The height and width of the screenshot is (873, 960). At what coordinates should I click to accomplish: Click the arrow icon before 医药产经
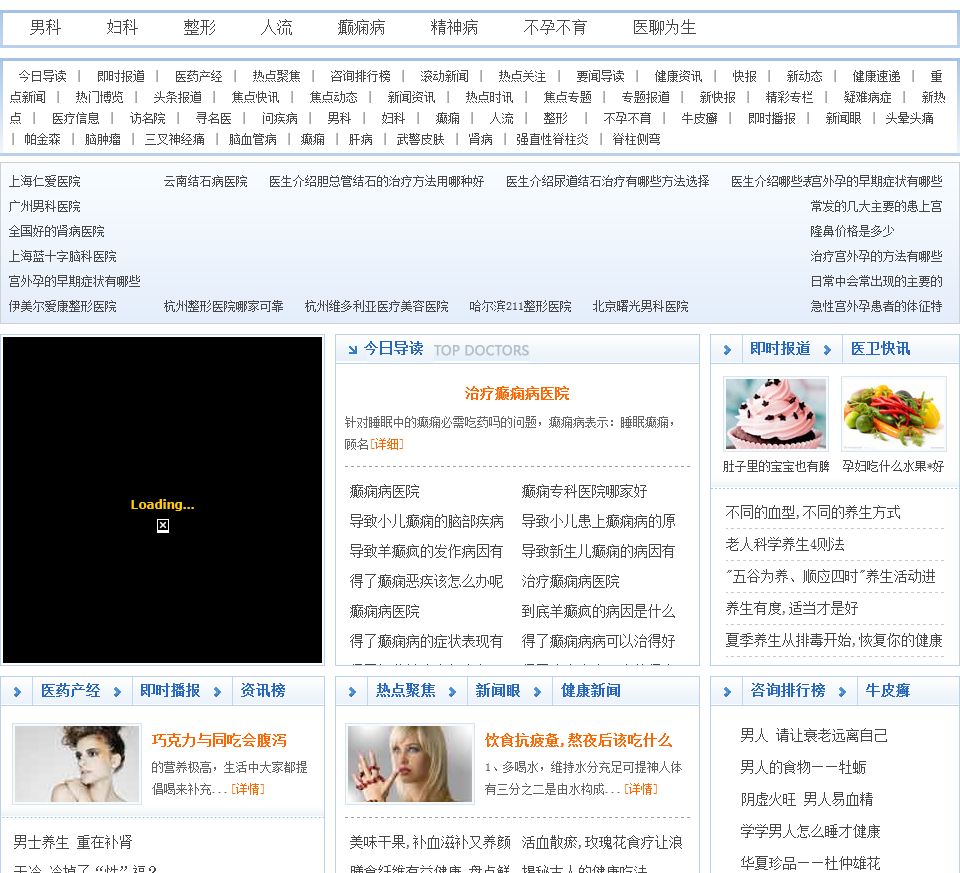click(17, 692)
